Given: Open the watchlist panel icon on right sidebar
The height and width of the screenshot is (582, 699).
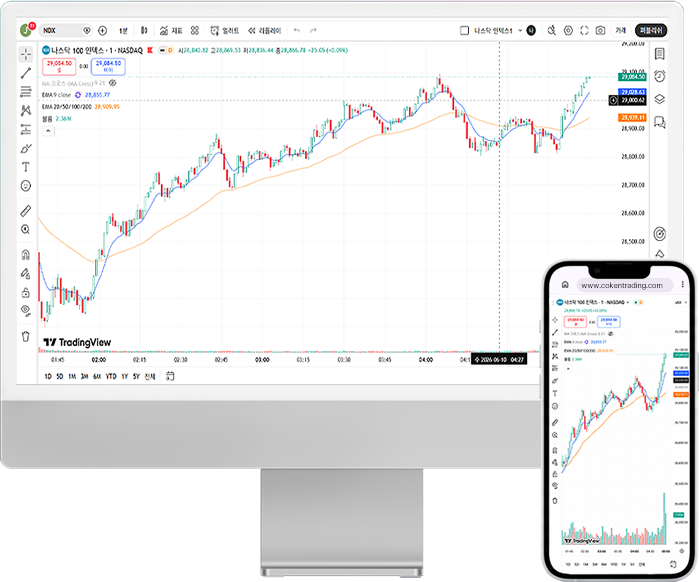Looking at the screenshot, I should (660, 54).
